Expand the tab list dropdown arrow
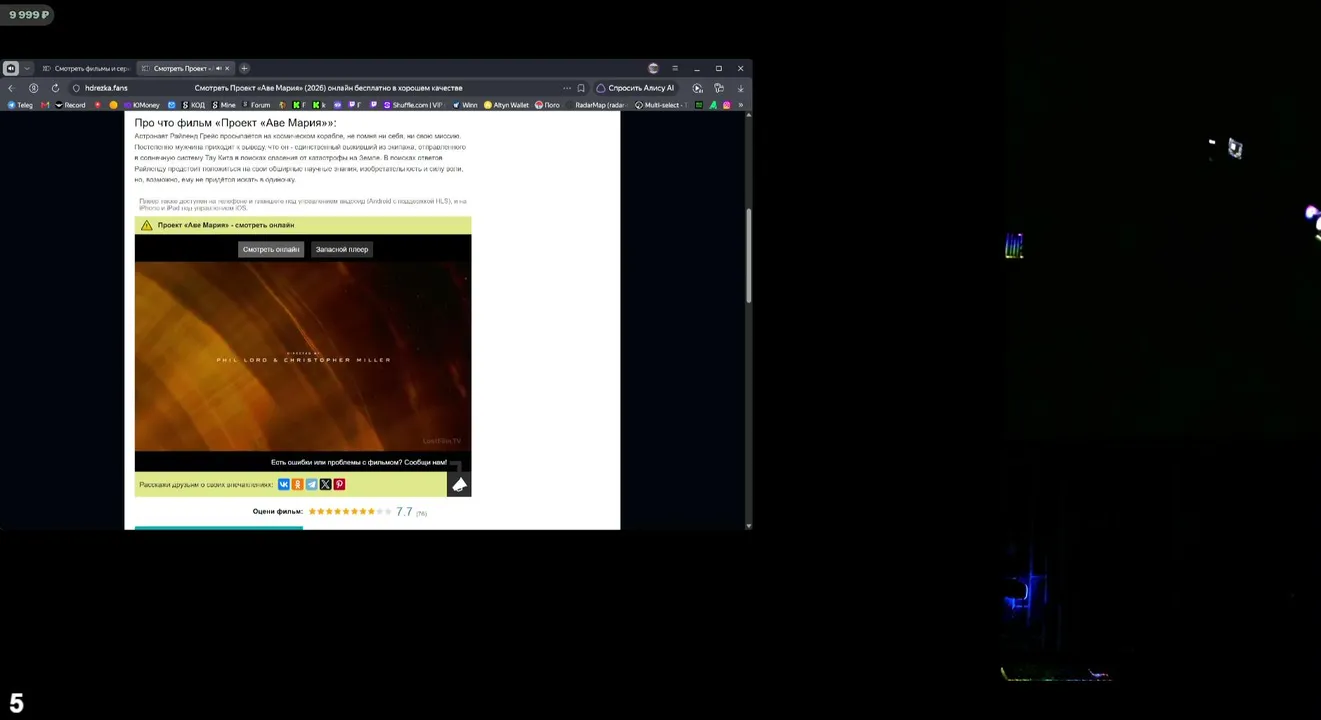Screen dimensions: 1321x720 (27, 68)
